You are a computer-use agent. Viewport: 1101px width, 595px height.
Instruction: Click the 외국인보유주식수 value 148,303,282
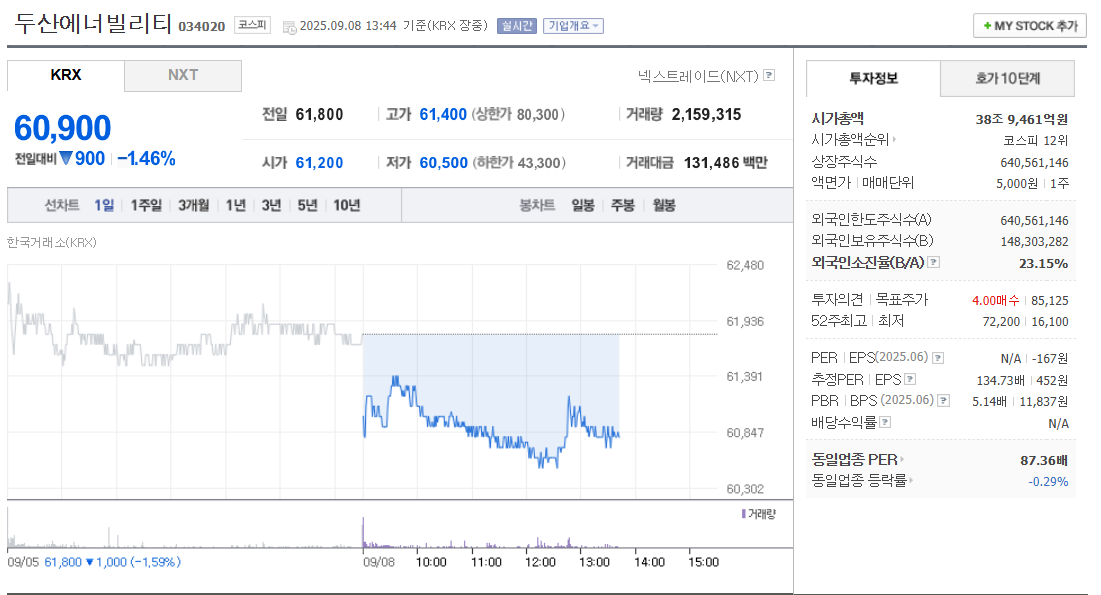tap(1034, 242)
